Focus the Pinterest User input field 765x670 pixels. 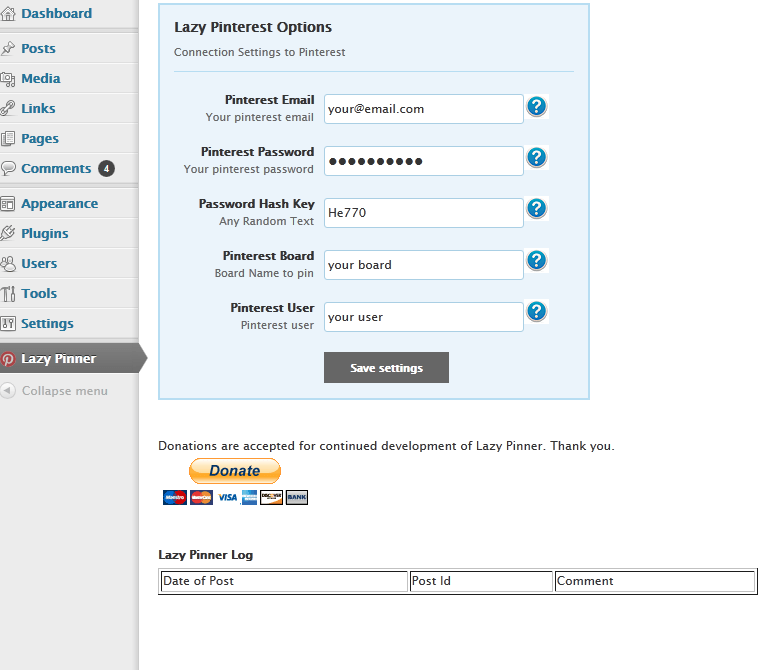click(x=423, y=317)
